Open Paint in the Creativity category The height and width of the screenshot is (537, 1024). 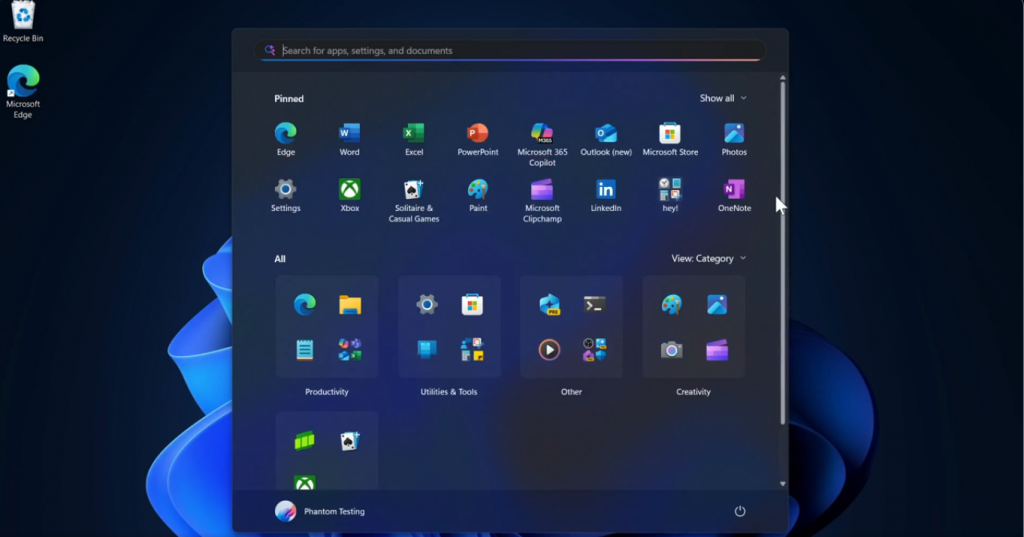(x=671, y=304)
